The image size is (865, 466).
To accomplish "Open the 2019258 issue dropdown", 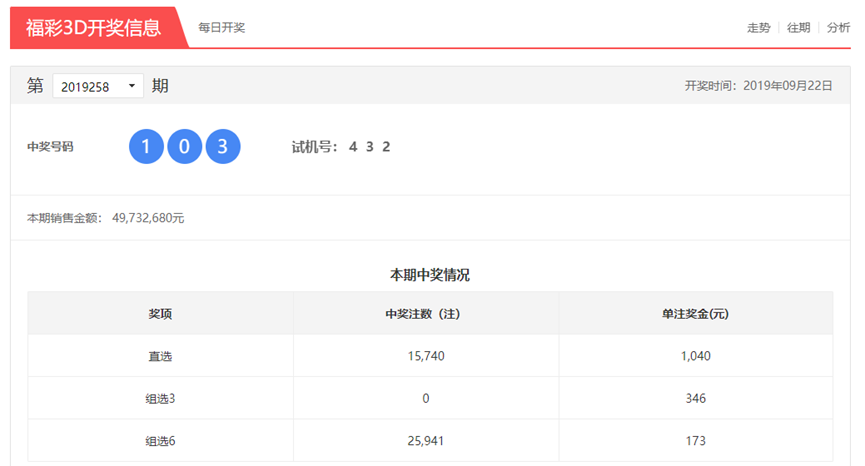I will click(98, 87).
